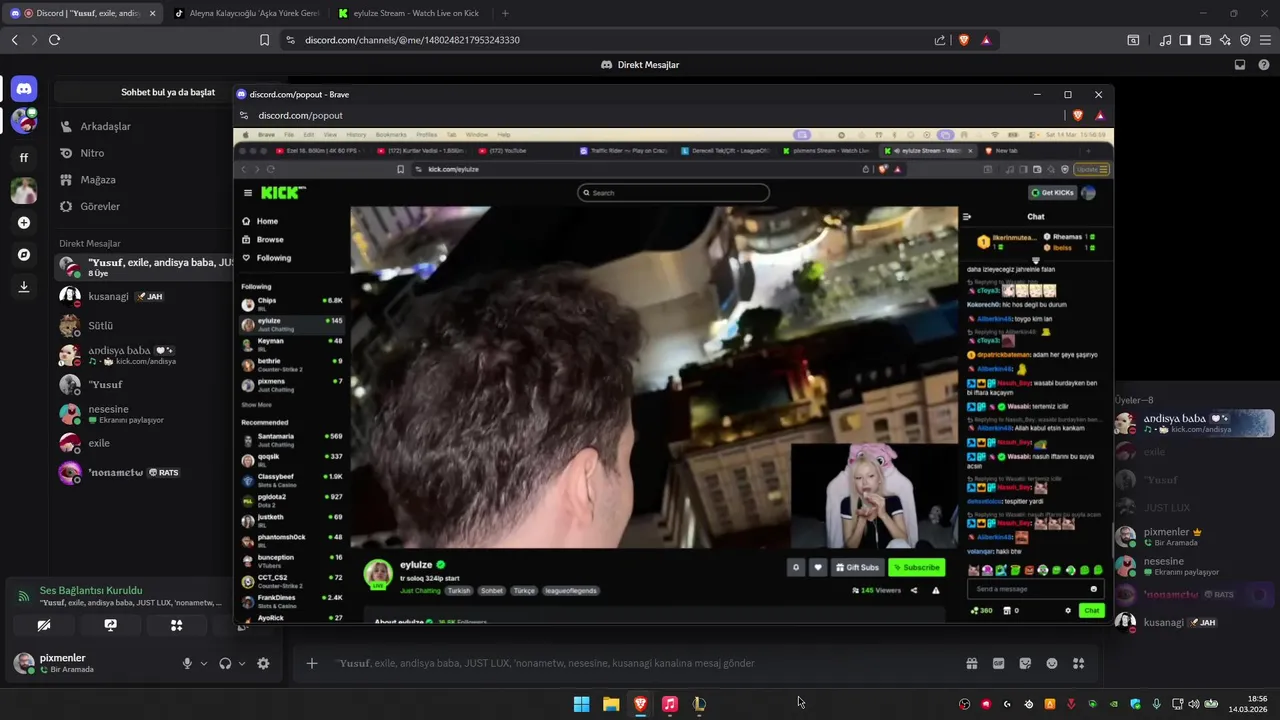
Task: Mute the microphone in user panel
Action: [x=187, y=663]
